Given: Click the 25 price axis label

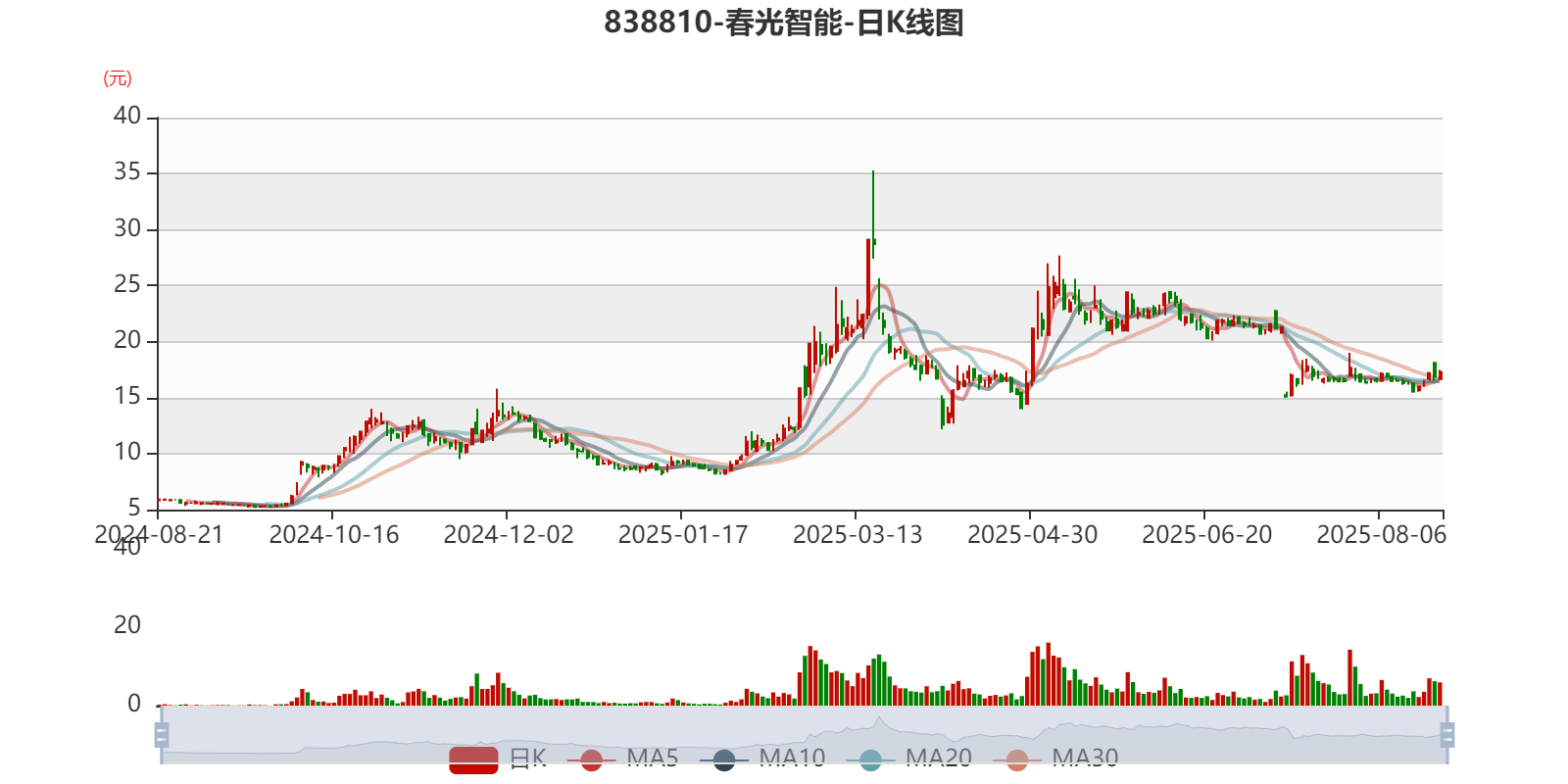Looking at the screenshot, I should click(127, 284).
